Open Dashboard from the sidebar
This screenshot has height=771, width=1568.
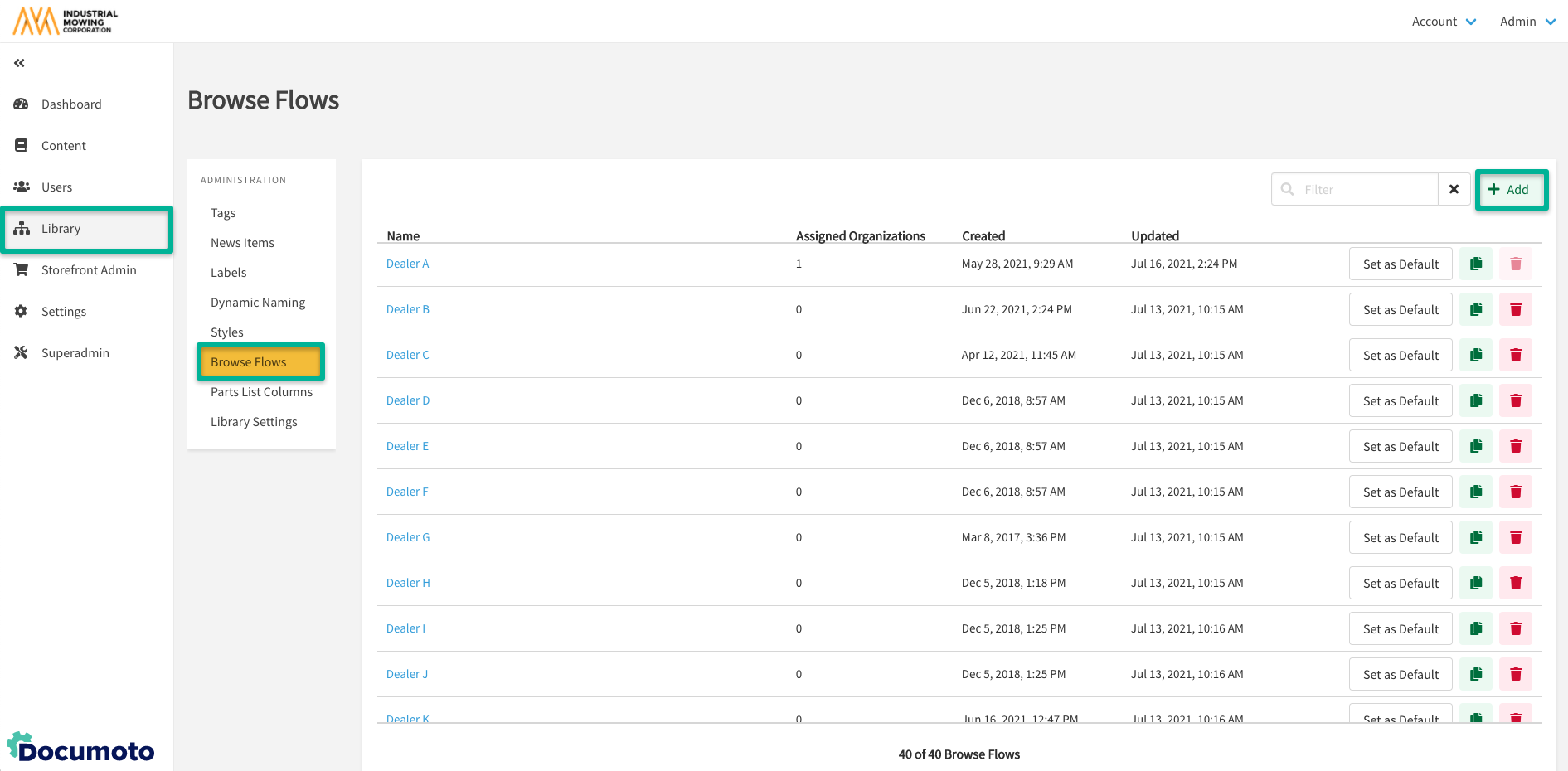click(x=71, y=104)
